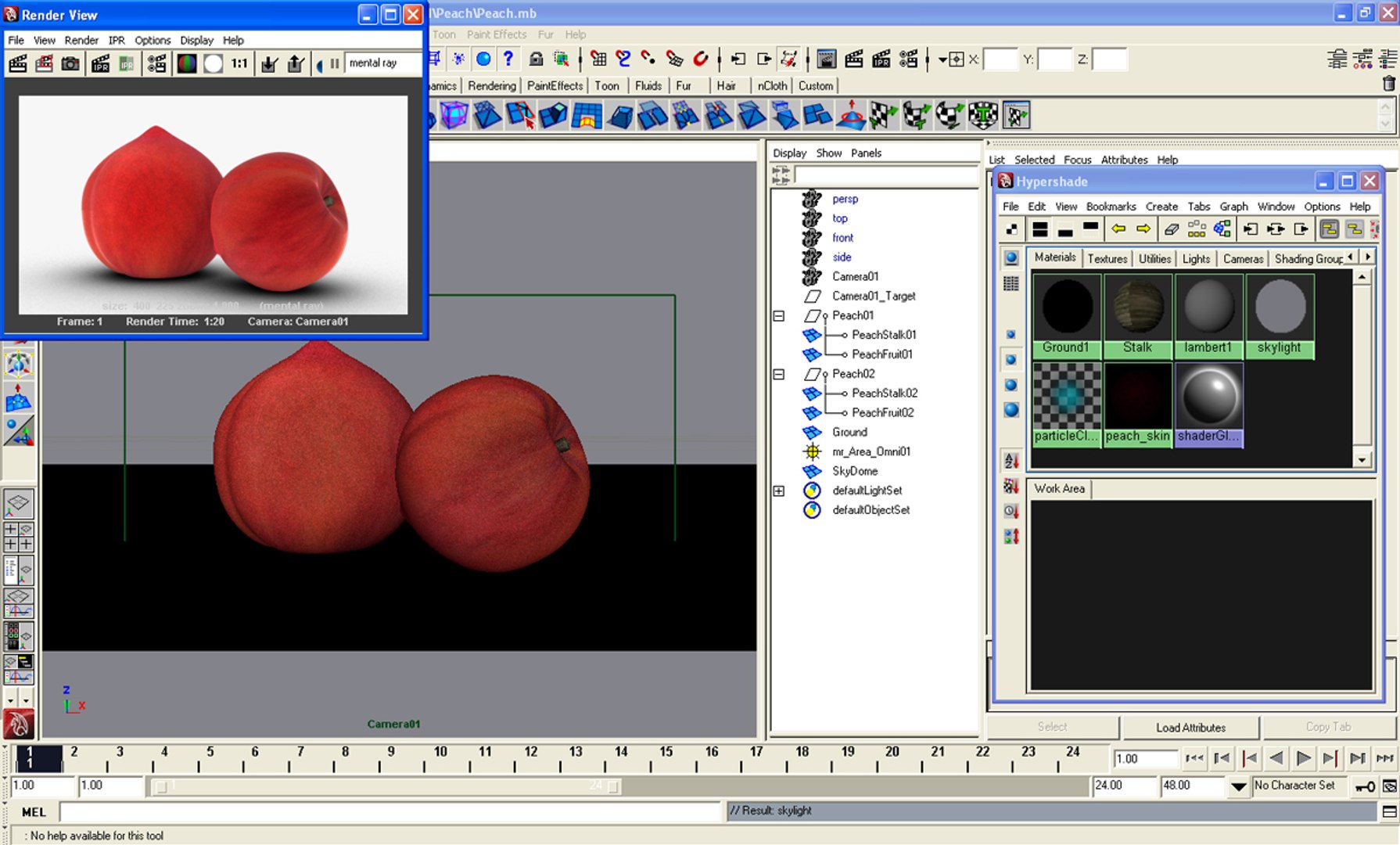Open the IPR menu in Render View
1400x845 pixels.
(x=117, y=40)
